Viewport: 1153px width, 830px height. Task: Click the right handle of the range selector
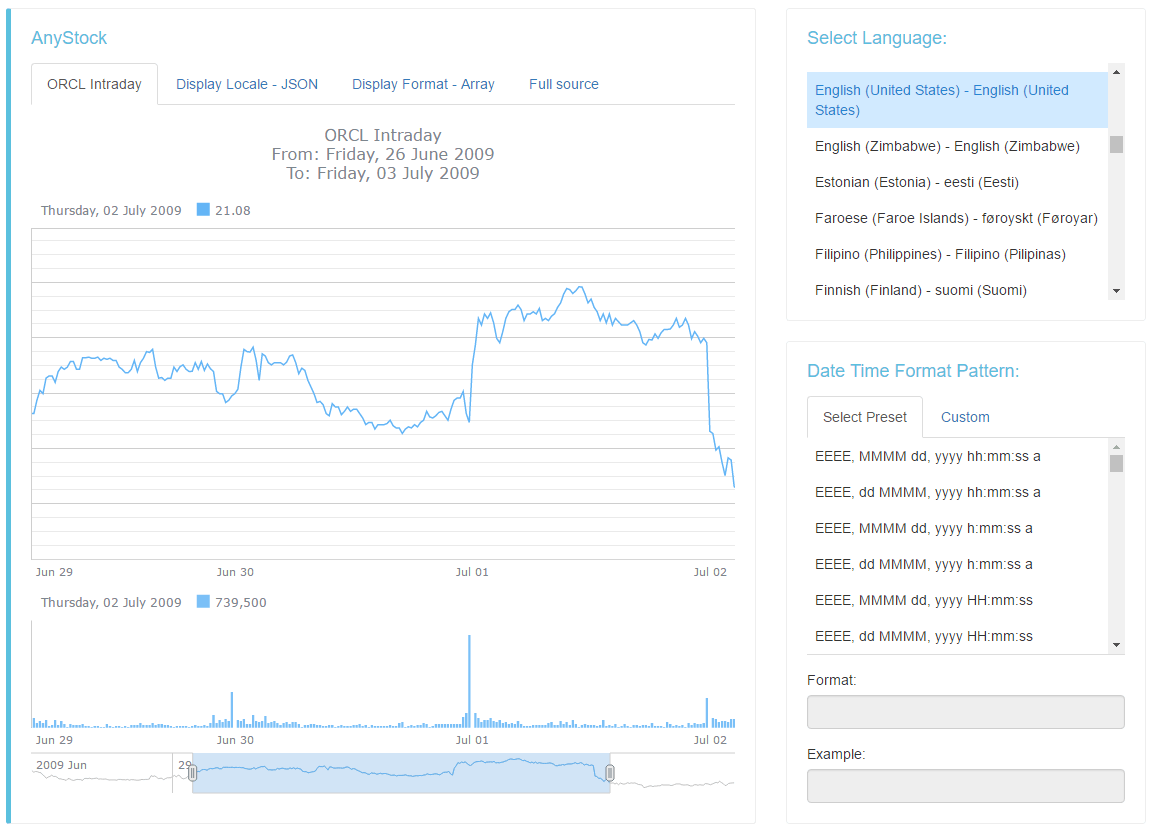tap(610, 771)
